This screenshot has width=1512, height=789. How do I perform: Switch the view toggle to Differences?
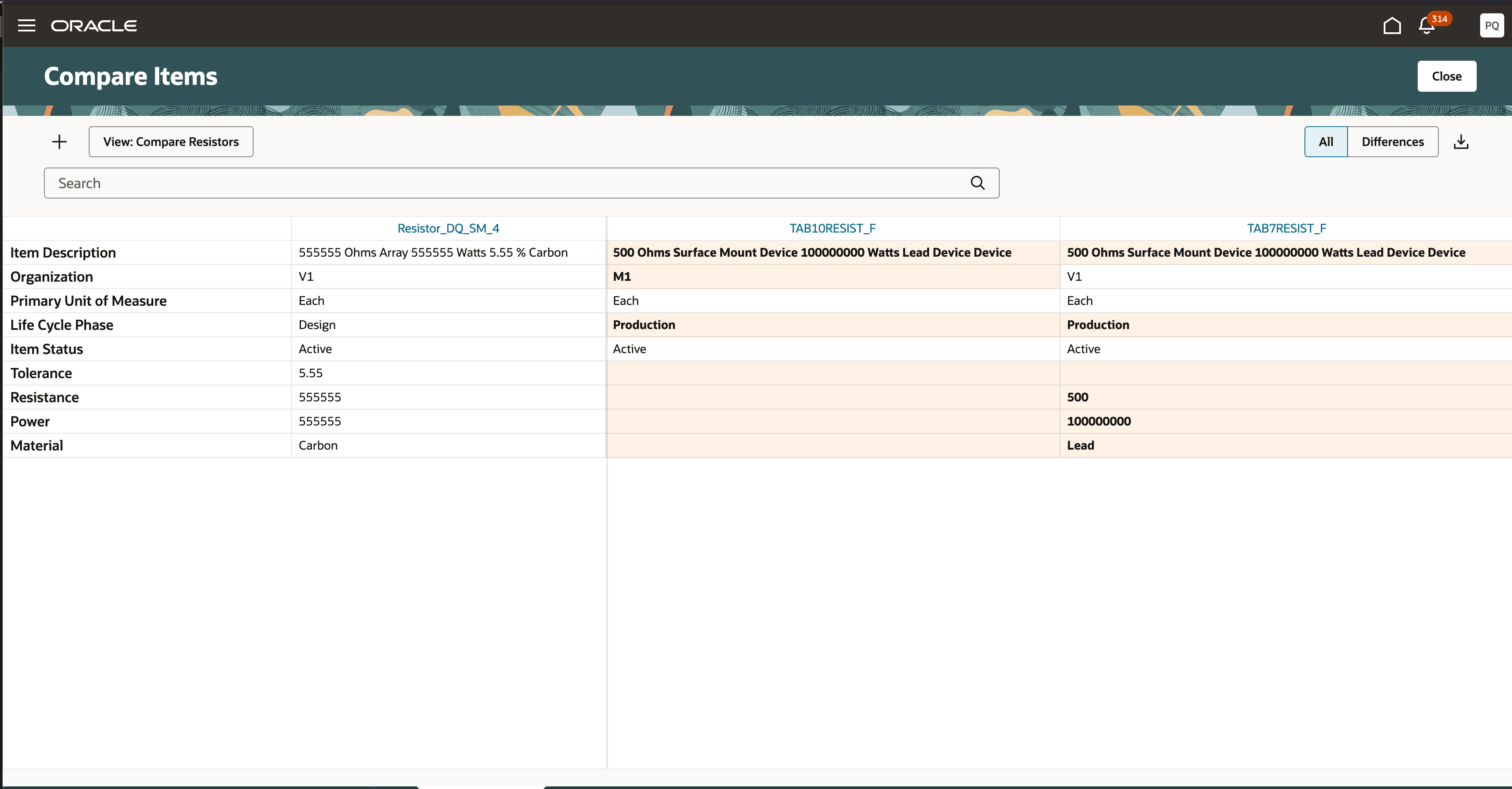(x=1392, y=142)
